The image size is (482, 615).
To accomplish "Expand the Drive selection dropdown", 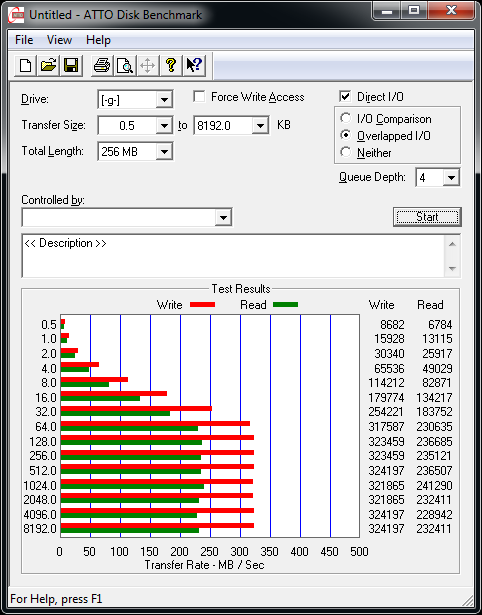I will point(164,100).
